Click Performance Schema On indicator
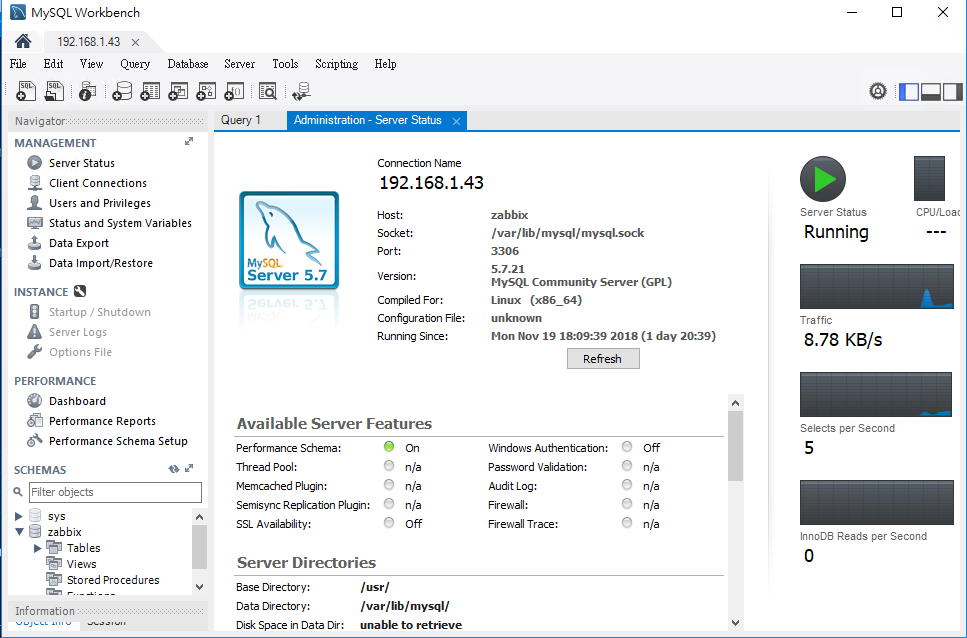 [389, 446]
